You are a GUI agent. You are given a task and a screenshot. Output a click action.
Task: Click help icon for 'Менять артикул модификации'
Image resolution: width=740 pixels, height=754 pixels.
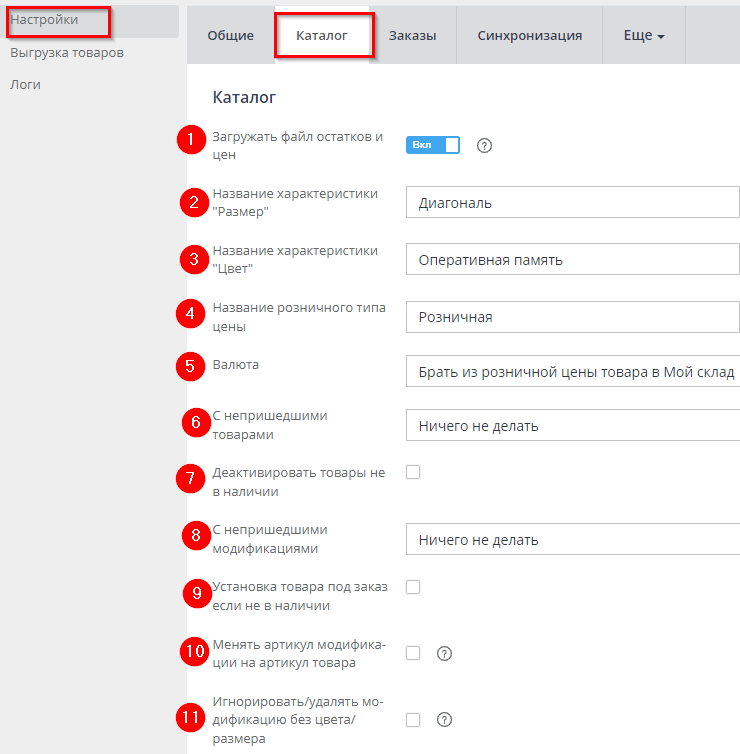445,654
